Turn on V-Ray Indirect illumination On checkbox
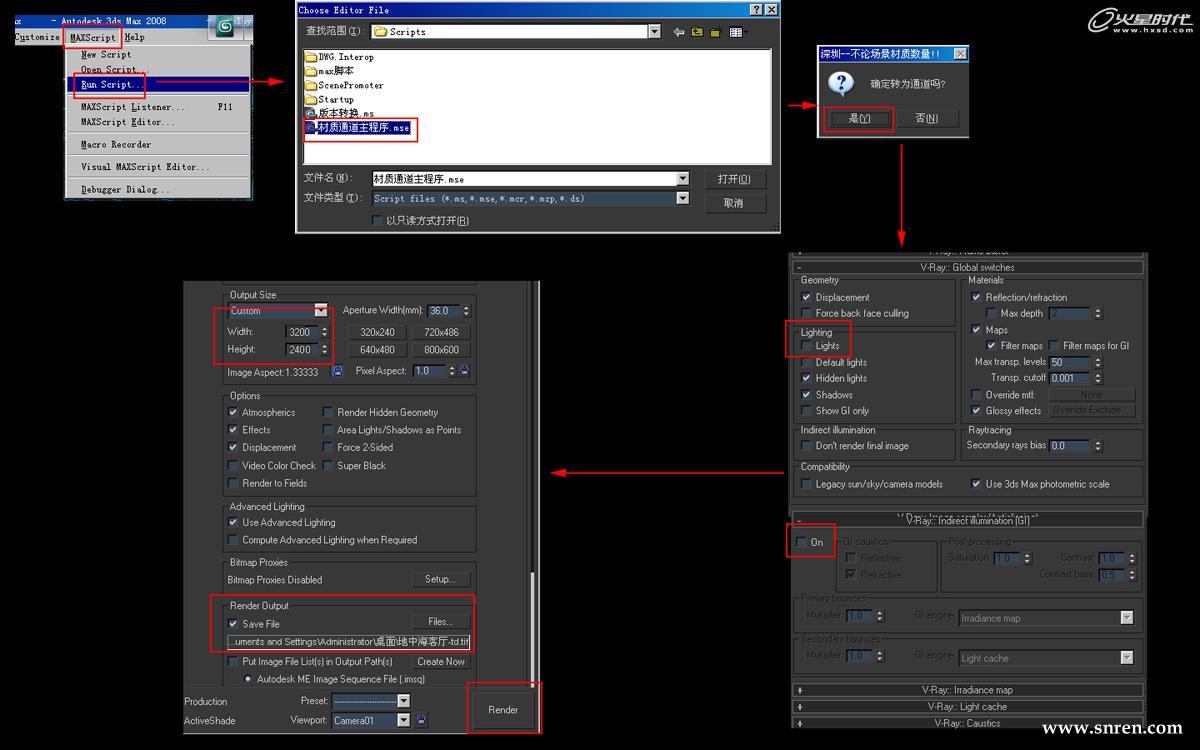This screenshot has height=750, width=1200. [x=800, y=542]
